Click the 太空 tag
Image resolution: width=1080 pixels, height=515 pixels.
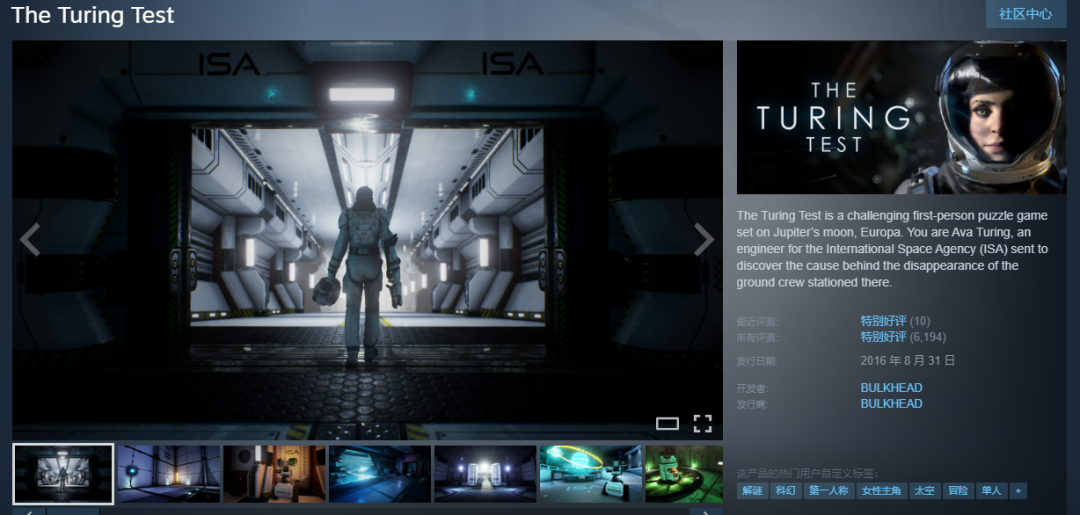[x=924, y=491]
